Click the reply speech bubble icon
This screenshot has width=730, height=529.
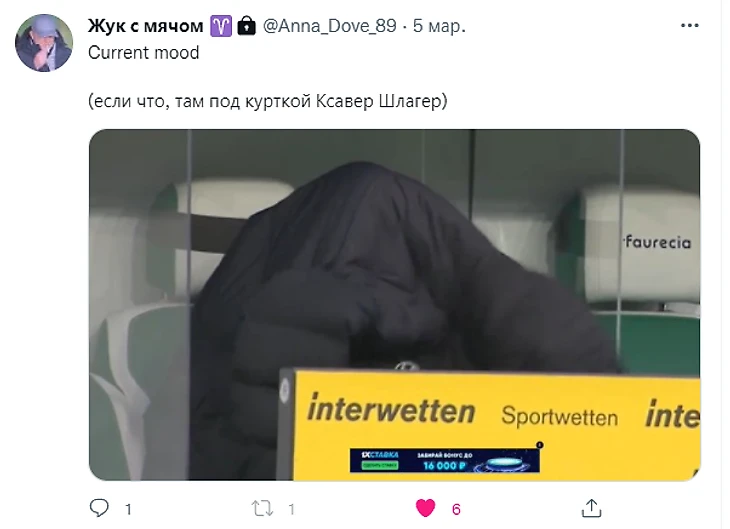tap(99, 508)
